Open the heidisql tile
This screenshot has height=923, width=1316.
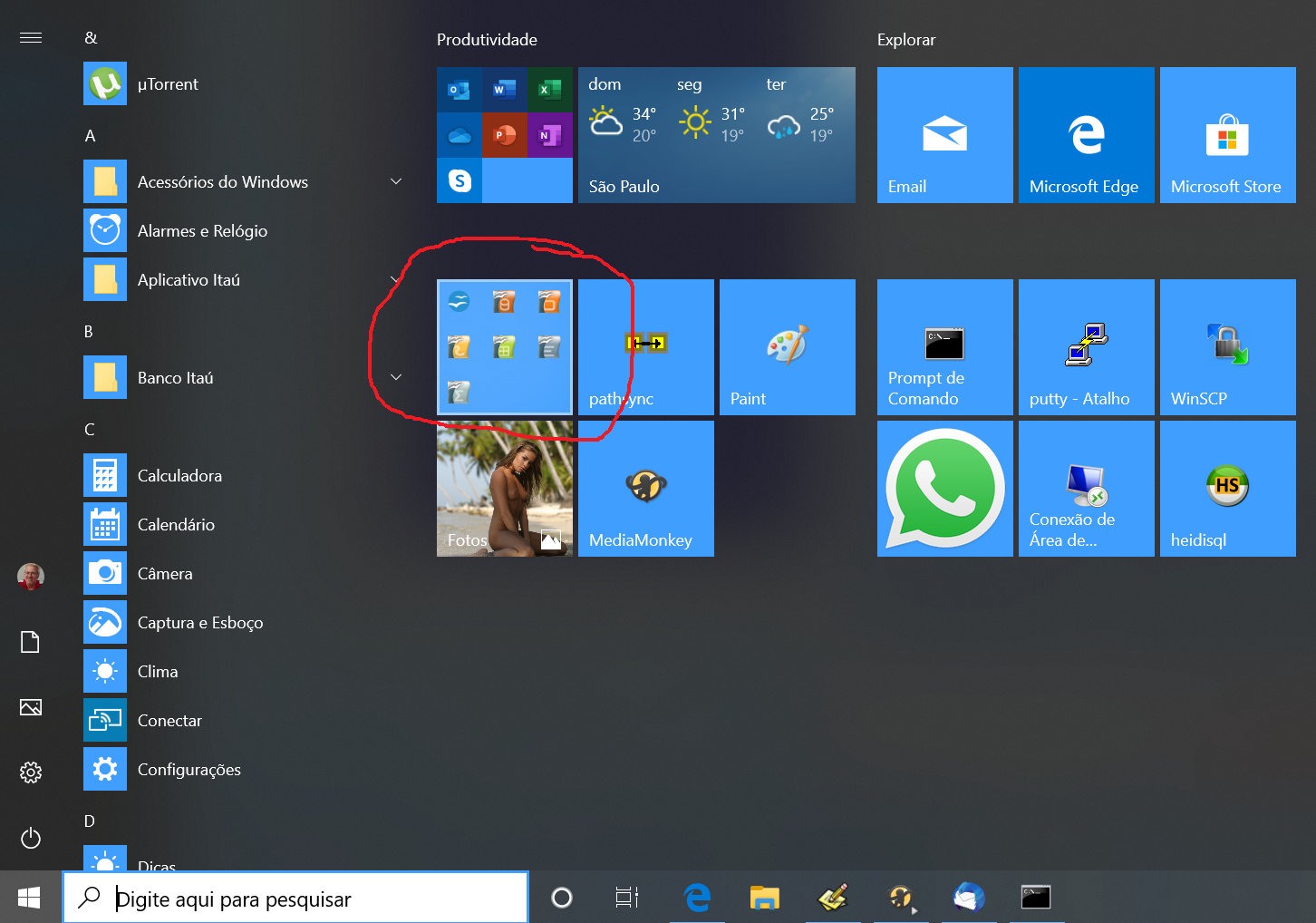[x=1227, y=489]
